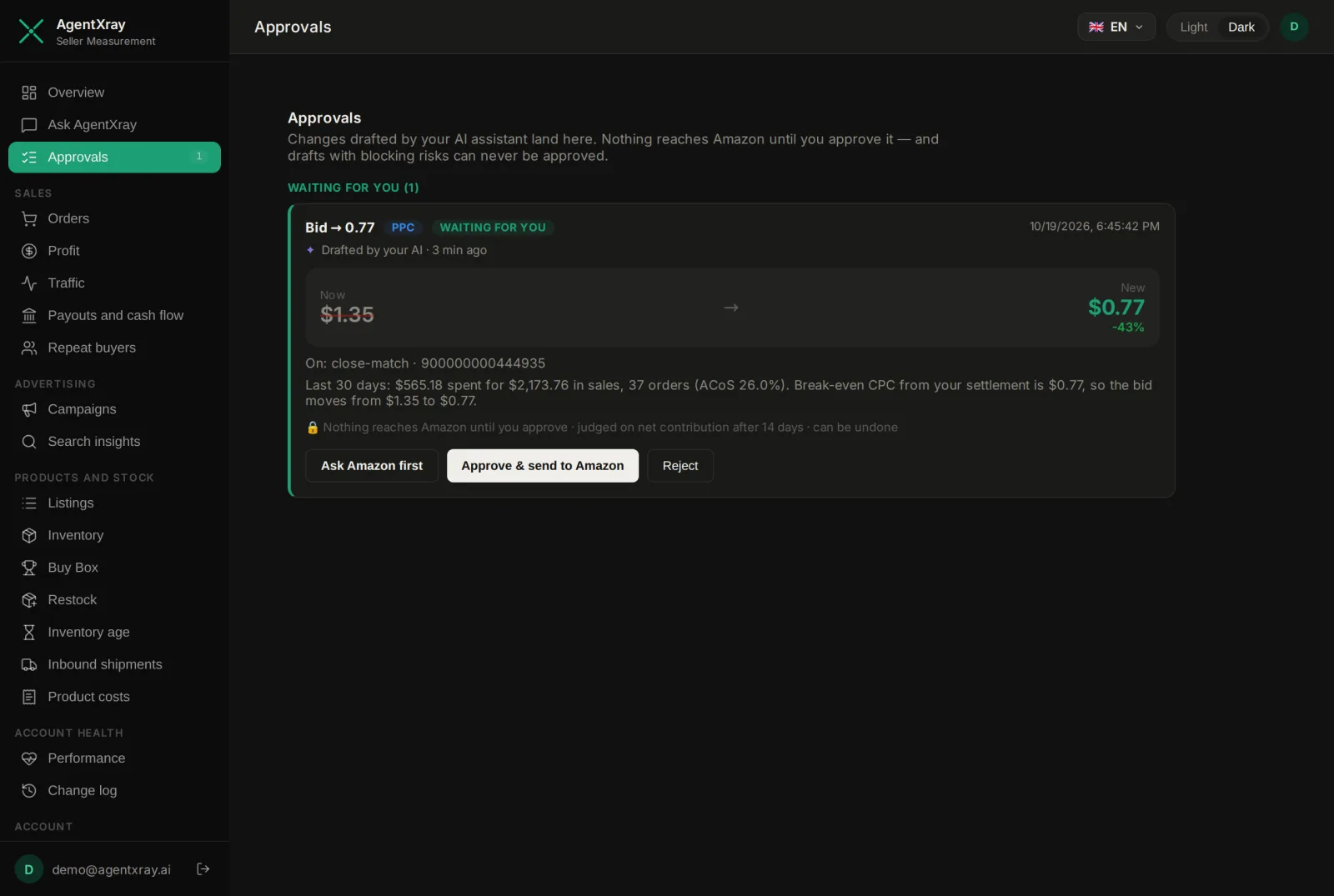Click the Campaigns megaphone icon
The height and width of the screenshot is (896, 1334).
[29, 409]
